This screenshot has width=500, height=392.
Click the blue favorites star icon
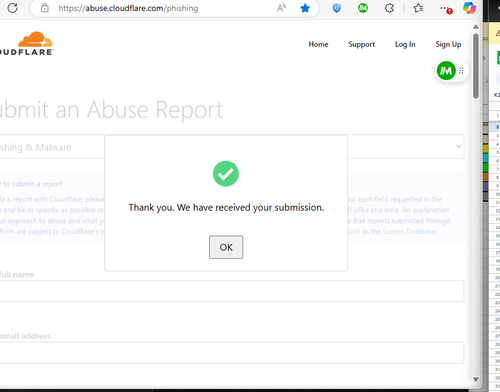305,8
